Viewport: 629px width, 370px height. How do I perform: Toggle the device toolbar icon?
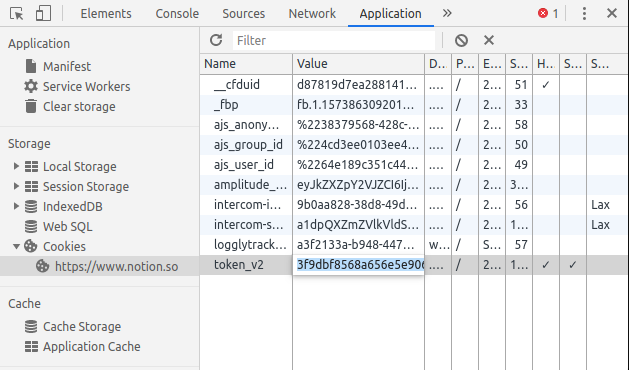pyautogui.click(x=43, y=13)
